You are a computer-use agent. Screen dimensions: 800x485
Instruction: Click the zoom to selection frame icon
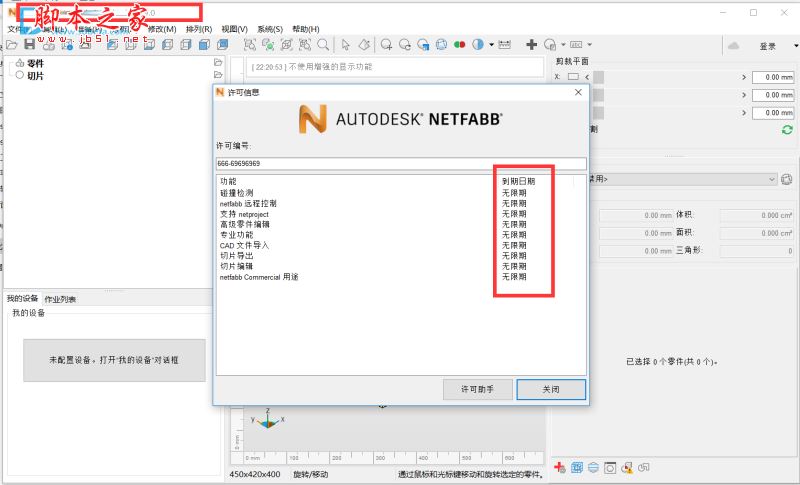(249, 45)
